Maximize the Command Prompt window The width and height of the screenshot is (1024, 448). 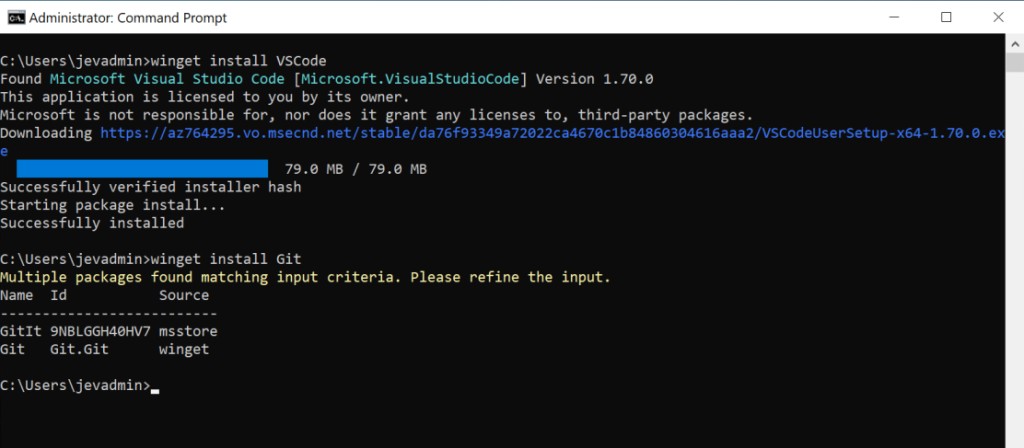pyautogui.click(x=946, y=17)
